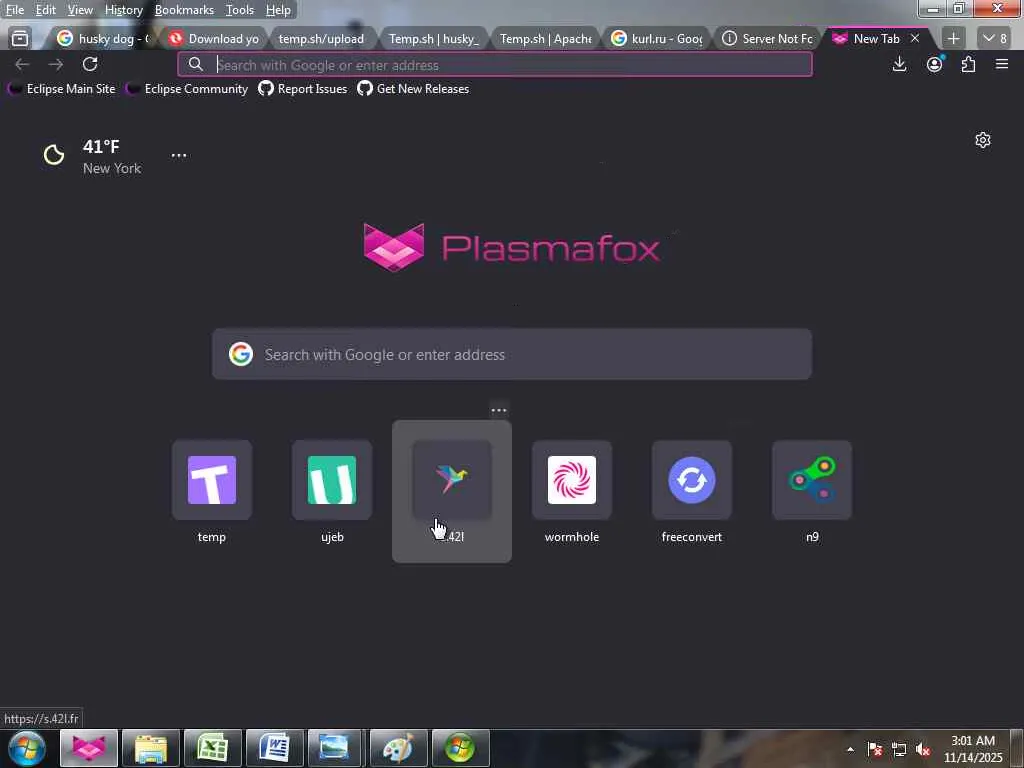Open the Get New Releases bookmark
The width and height of the screenshot is (1024, 768).
[x=413, y=89]
